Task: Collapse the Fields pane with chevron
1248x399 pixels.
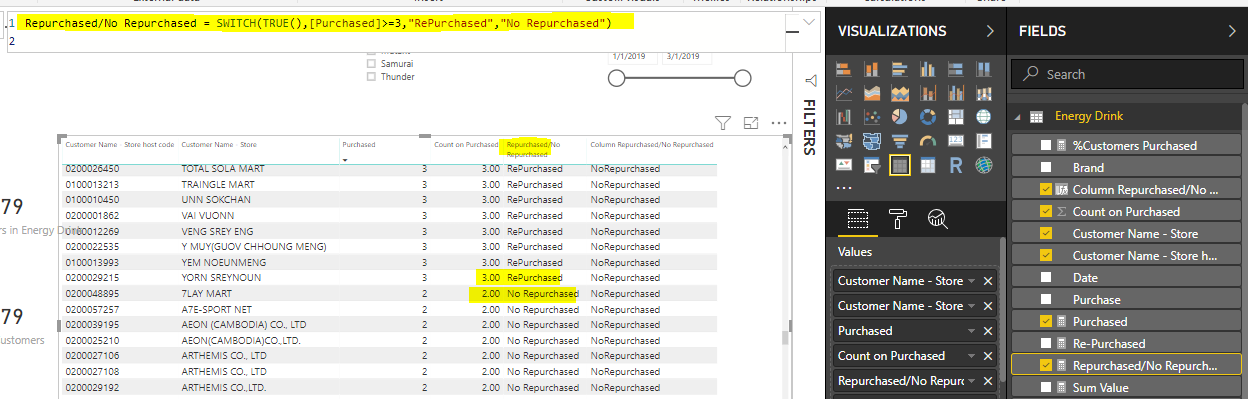Action: pyautogui.click(x=1231, y=32)
